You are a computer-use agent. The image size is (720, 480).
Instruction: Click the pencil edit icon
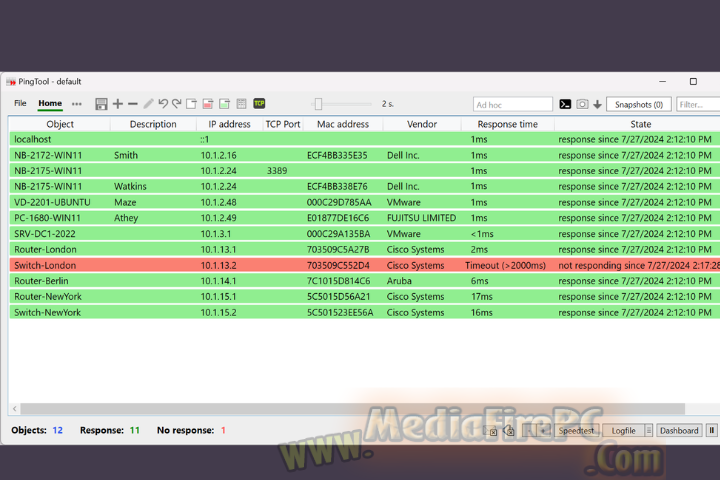coord(148,104)
